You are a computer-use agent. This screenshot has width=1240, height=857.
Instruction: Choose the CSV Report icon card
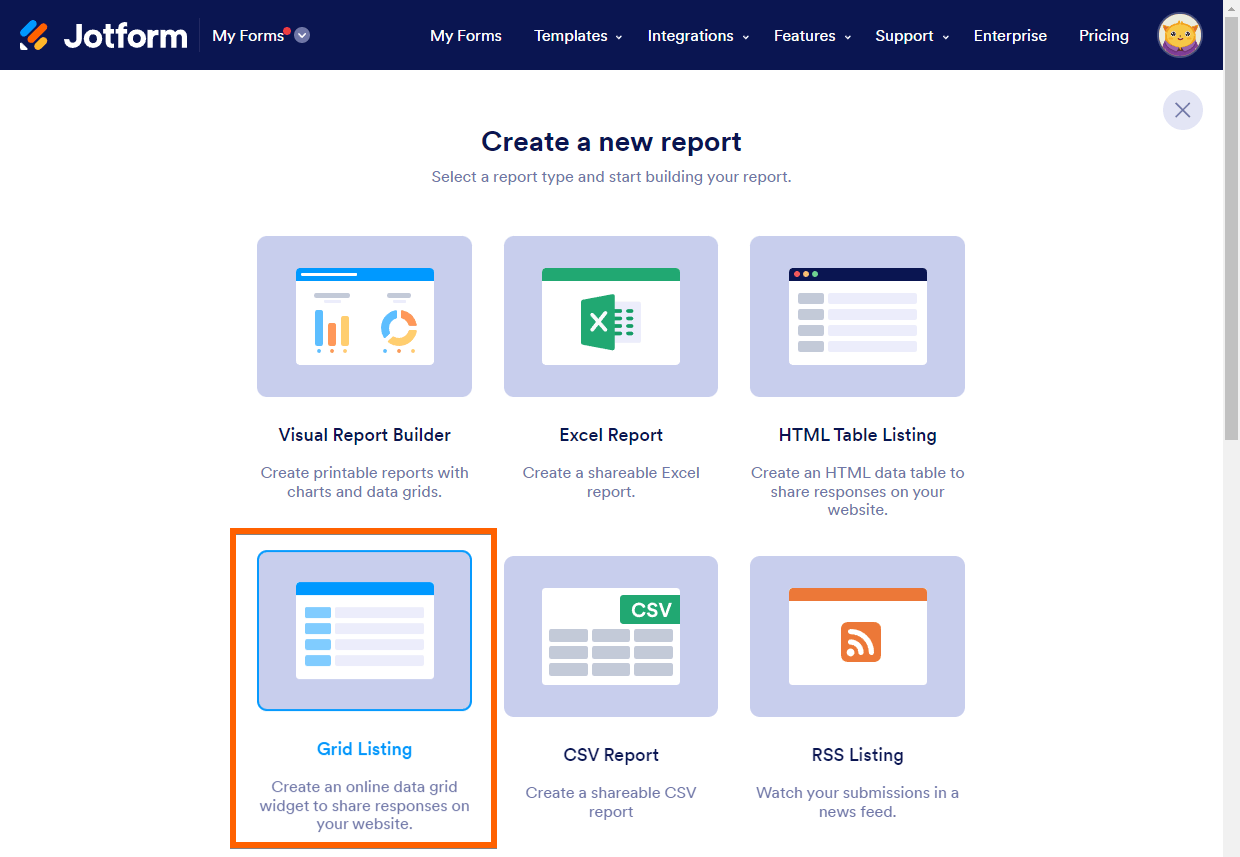[x=611, y=636]
